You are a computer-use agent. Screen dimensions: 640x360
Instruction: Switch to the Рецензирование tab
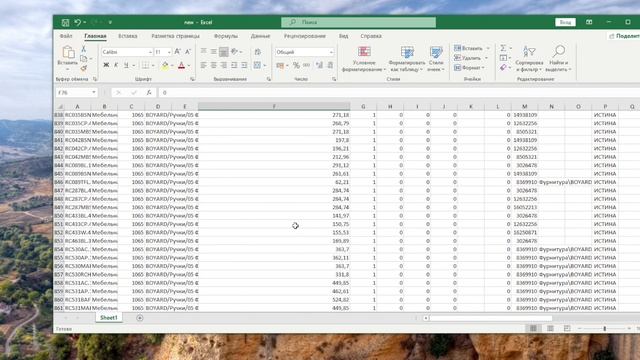pos(305,36)
